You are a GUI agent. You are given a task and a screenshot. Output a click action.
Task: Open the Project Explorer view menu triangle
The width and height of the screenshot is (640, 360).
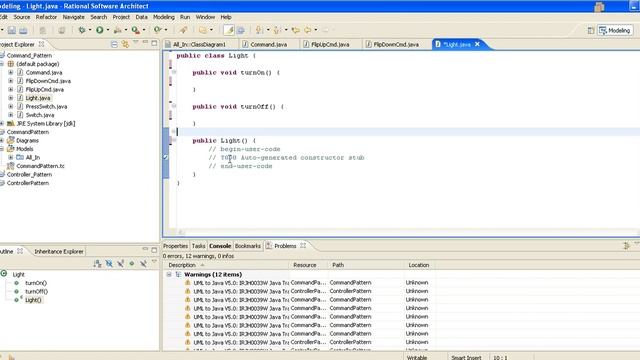click(x=136, y=42)
